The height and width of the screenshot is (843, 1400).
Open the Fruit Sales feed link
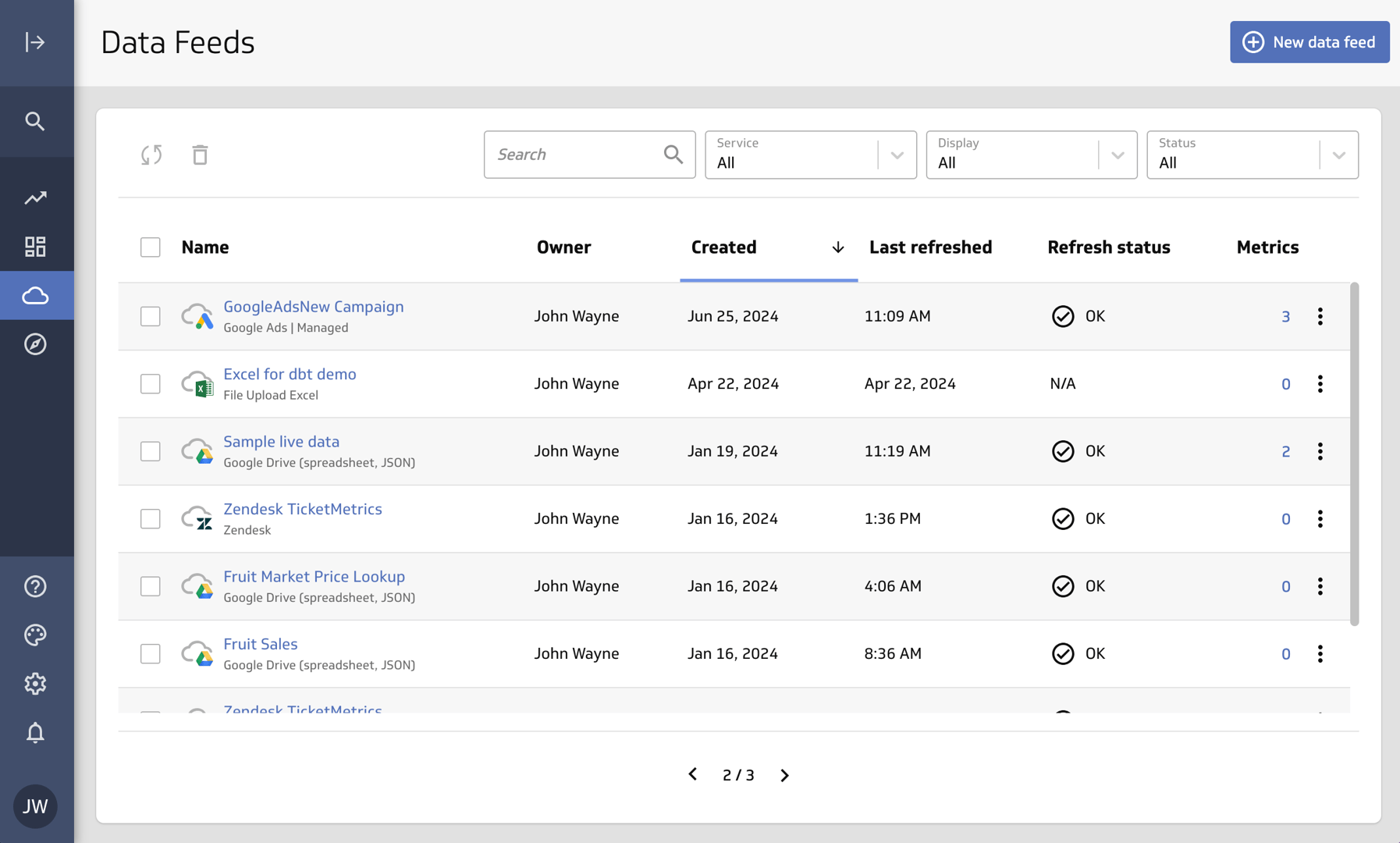click(261, 644)
